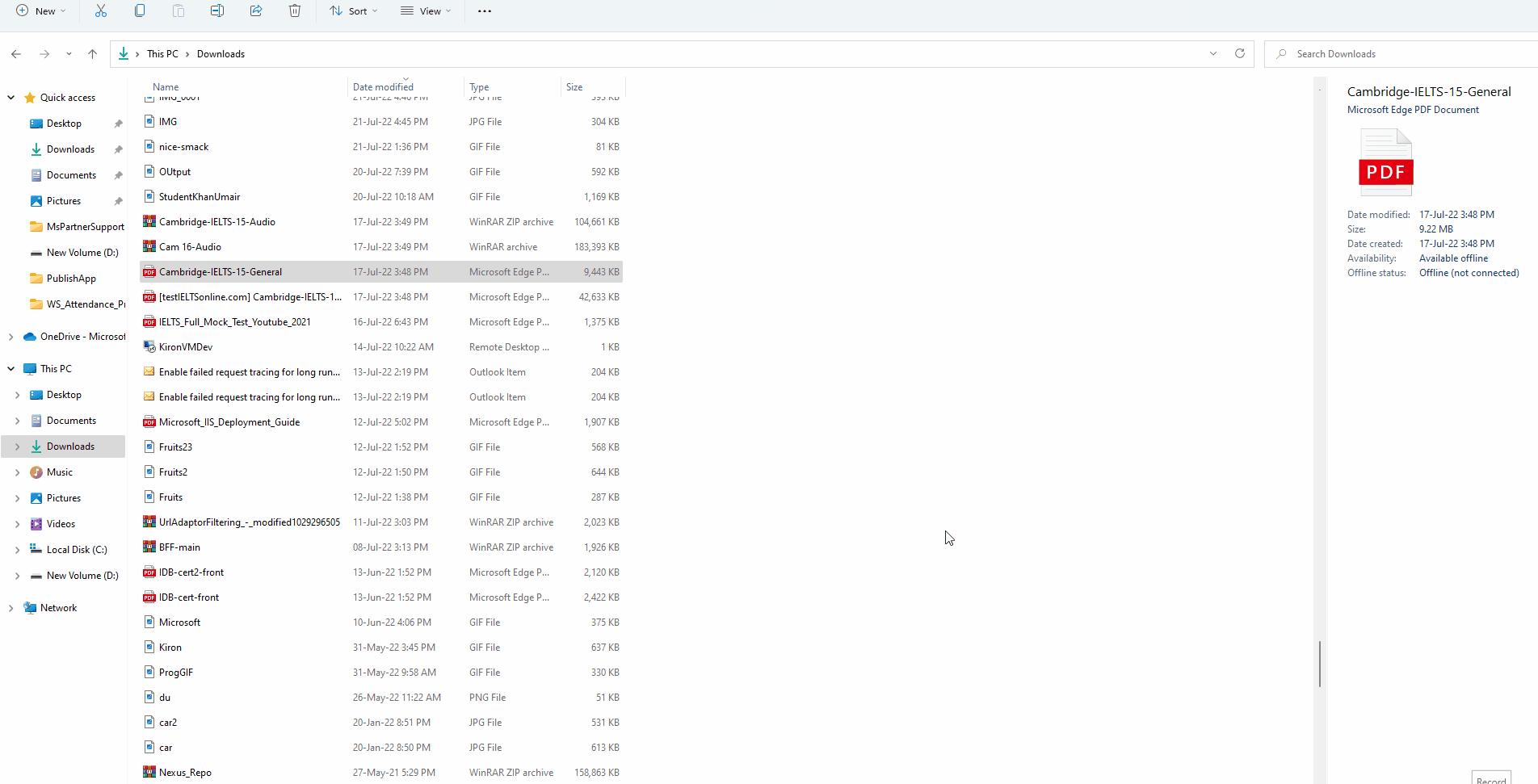Expand address bar history dropdown
This screenshot has height=784, width=1538.
click(x=1213, y=53)
